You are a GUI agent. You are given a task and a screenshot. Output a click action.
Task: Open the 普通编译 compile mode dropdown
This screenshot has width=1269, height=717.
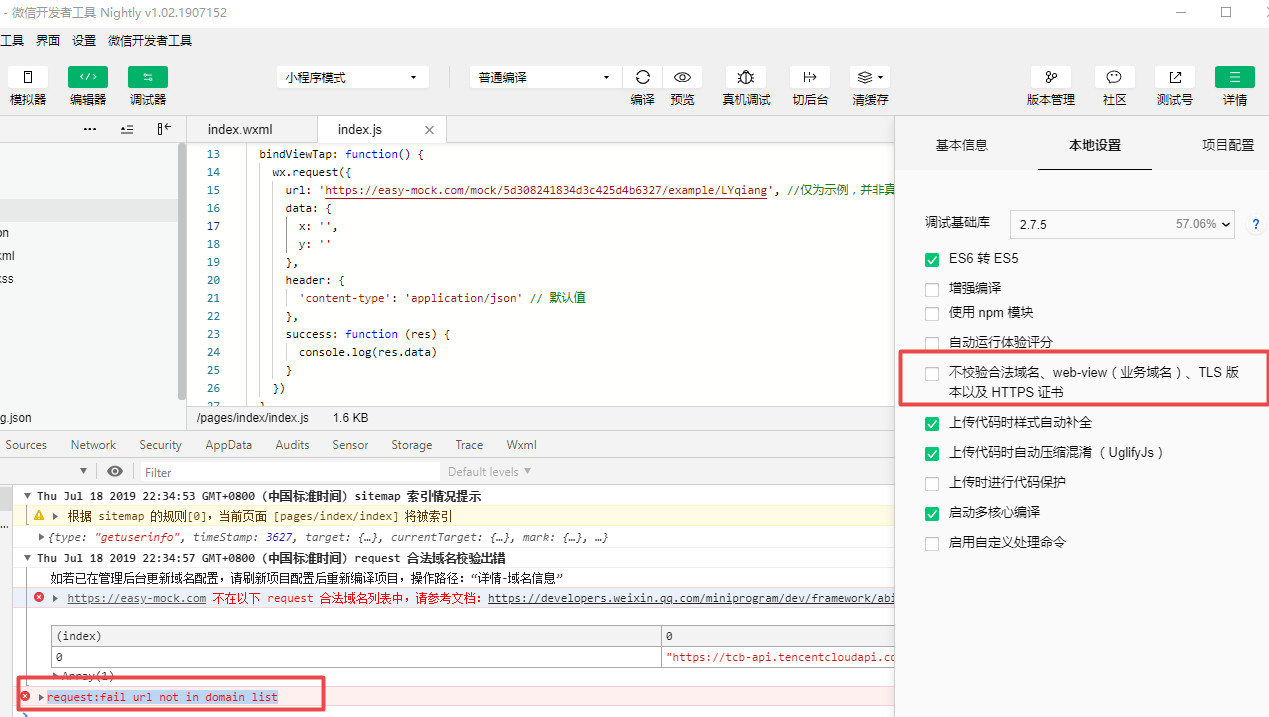point(546,77)
